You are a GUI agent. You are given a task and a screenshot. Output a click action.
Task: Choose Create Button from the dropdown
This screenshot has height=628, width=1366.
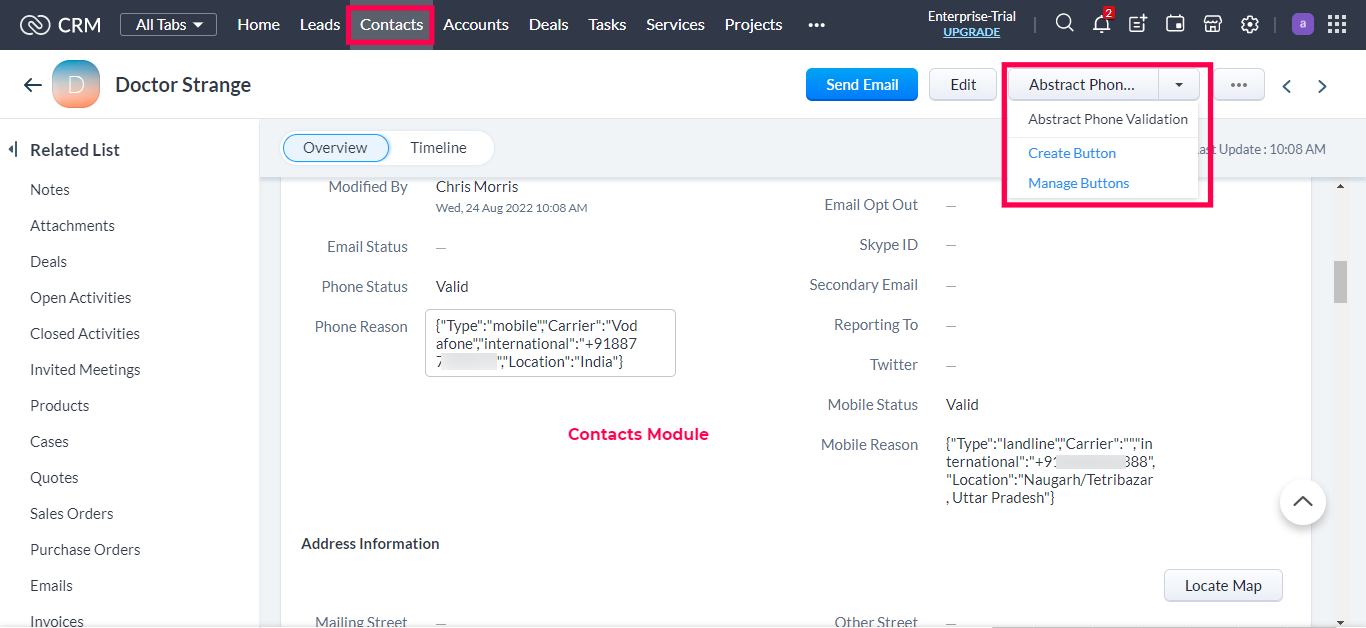click(x=1072, y=153)
